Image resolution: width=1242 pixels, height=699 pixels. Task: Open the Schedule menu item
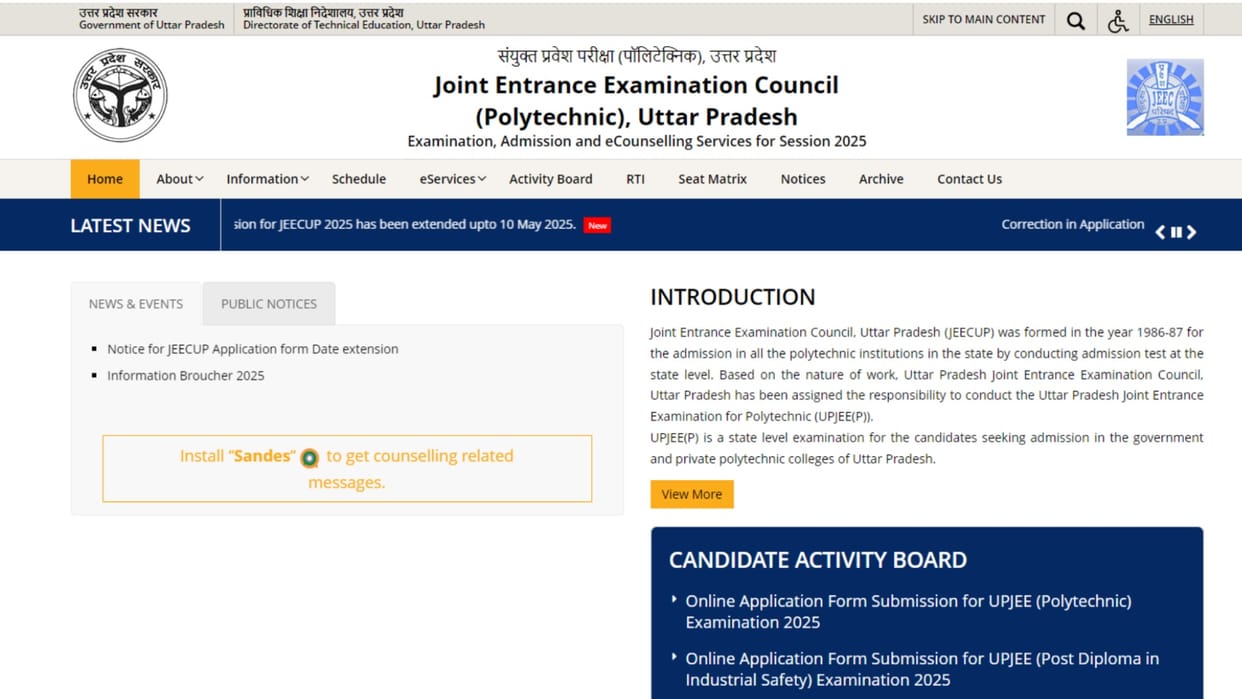click(359, 179)
